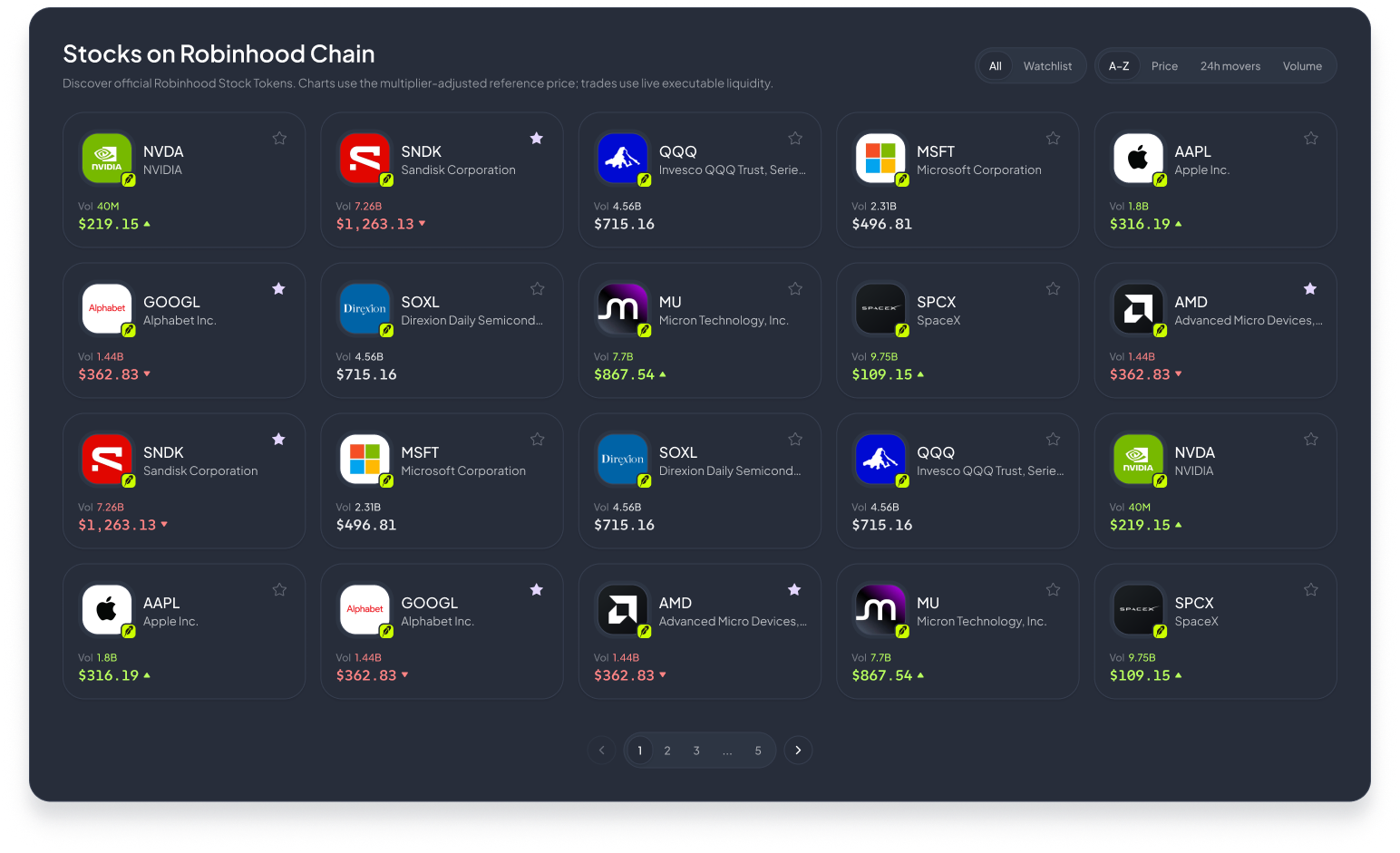Toggle the star on third-row QQQ card
This screenshot has width=1400, height=853.
[1053, 440]
